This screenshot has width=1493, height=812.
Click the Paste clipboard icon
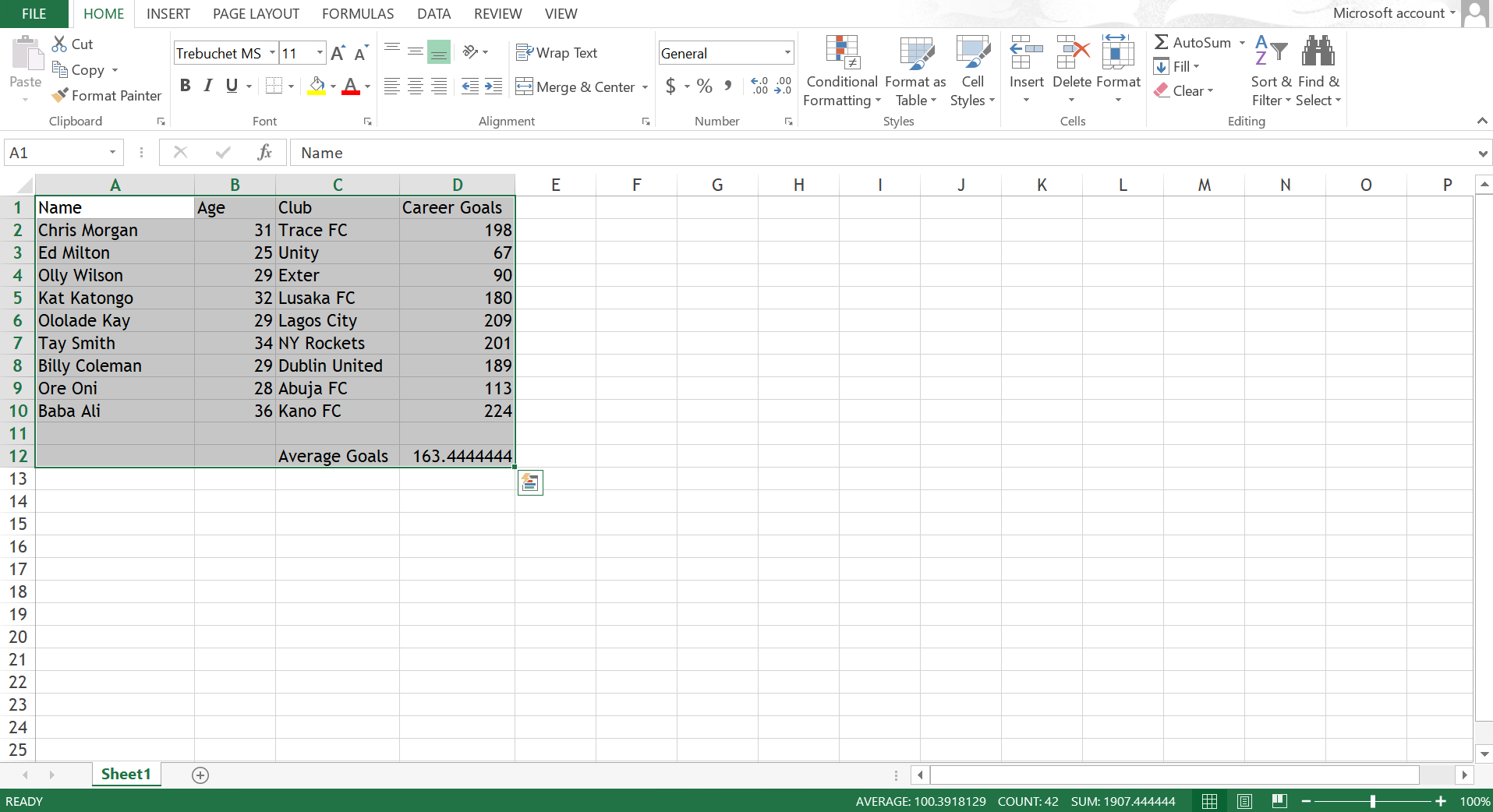27,53
